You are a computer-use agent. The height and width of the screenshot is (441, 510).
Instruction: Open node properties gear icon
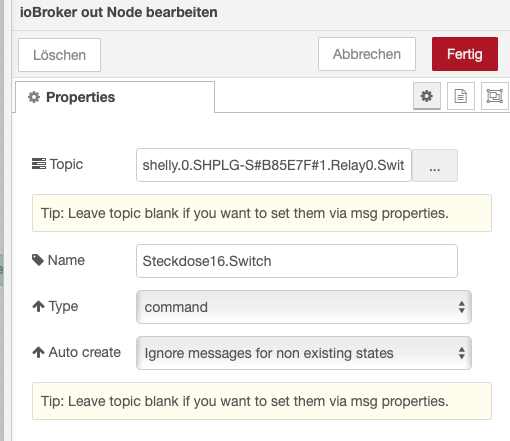pyautogui.click(x=427, y=96)
